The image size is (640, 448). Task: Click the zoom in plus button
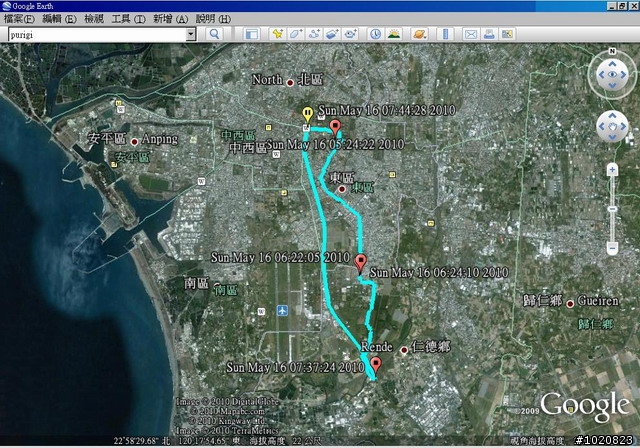point(612,169)
